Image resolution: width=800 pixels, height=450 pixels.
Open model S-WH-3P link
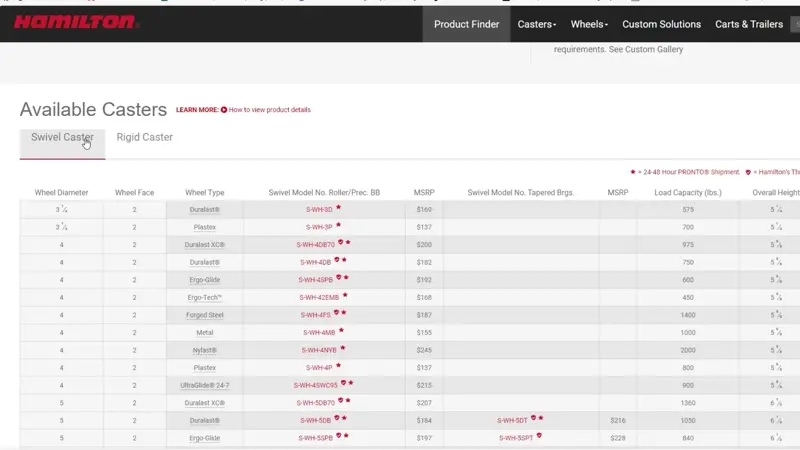point(319,227)
